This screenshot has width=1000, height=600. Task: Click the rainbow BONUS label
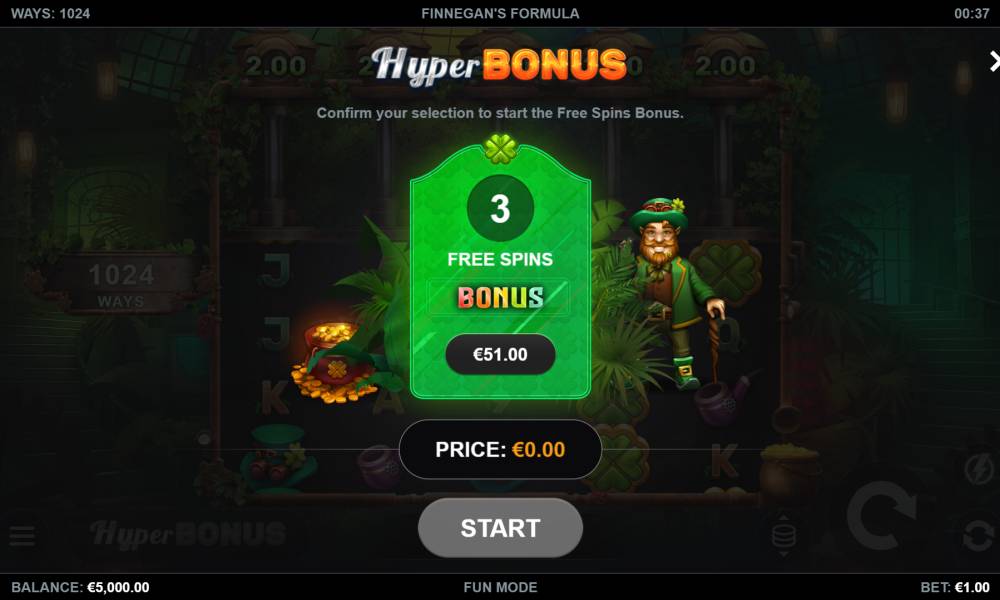point(500,298)
